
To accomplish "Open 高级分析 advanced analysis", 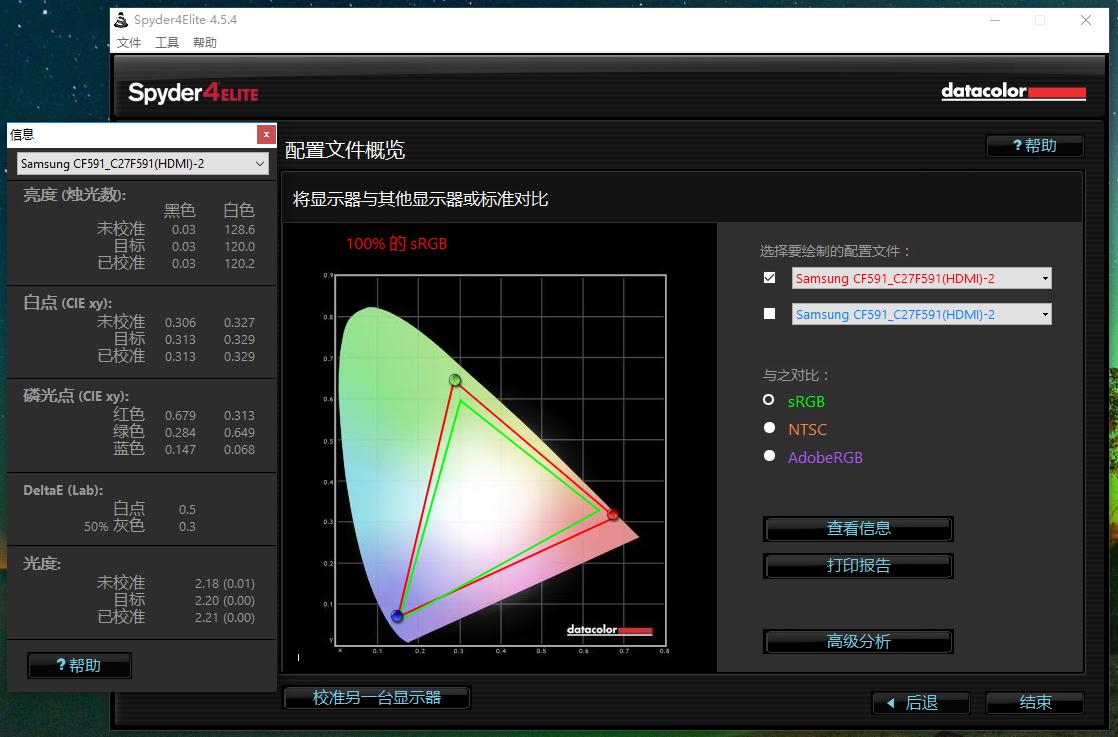I will click(857, 641).
